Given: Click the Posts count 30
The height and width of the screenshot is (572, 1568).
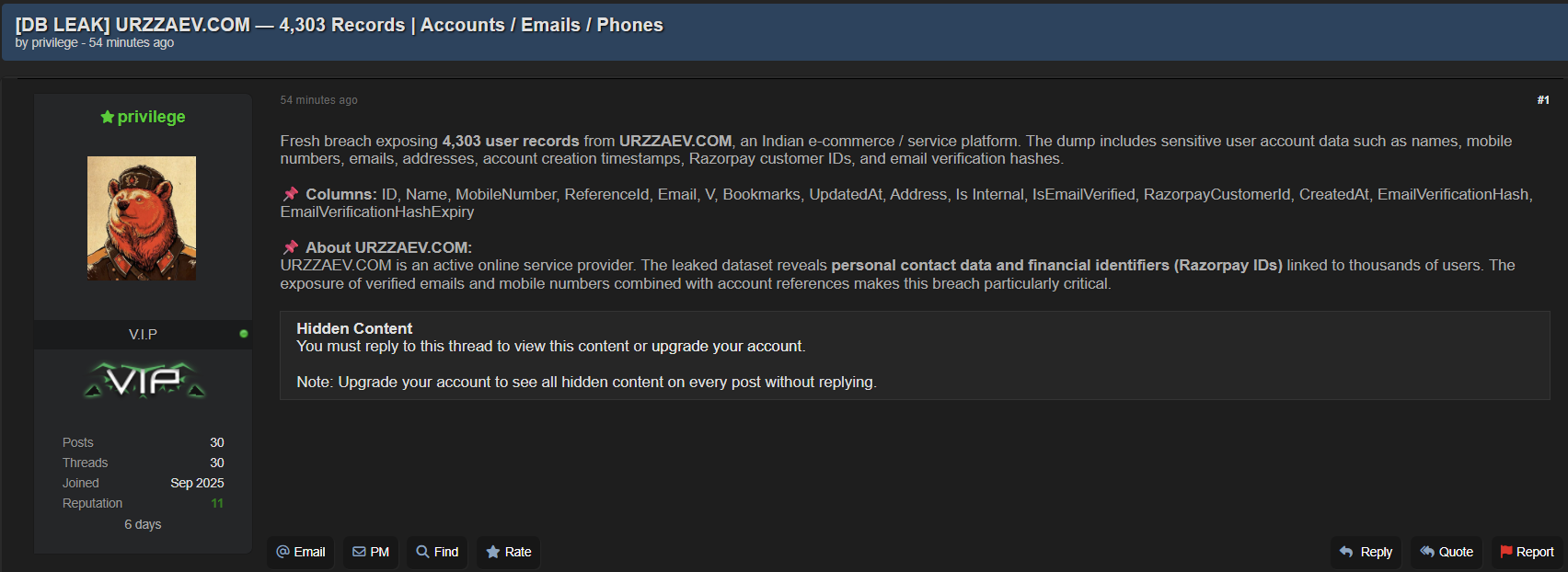Looking at the screenshot, I should (217, 442).
